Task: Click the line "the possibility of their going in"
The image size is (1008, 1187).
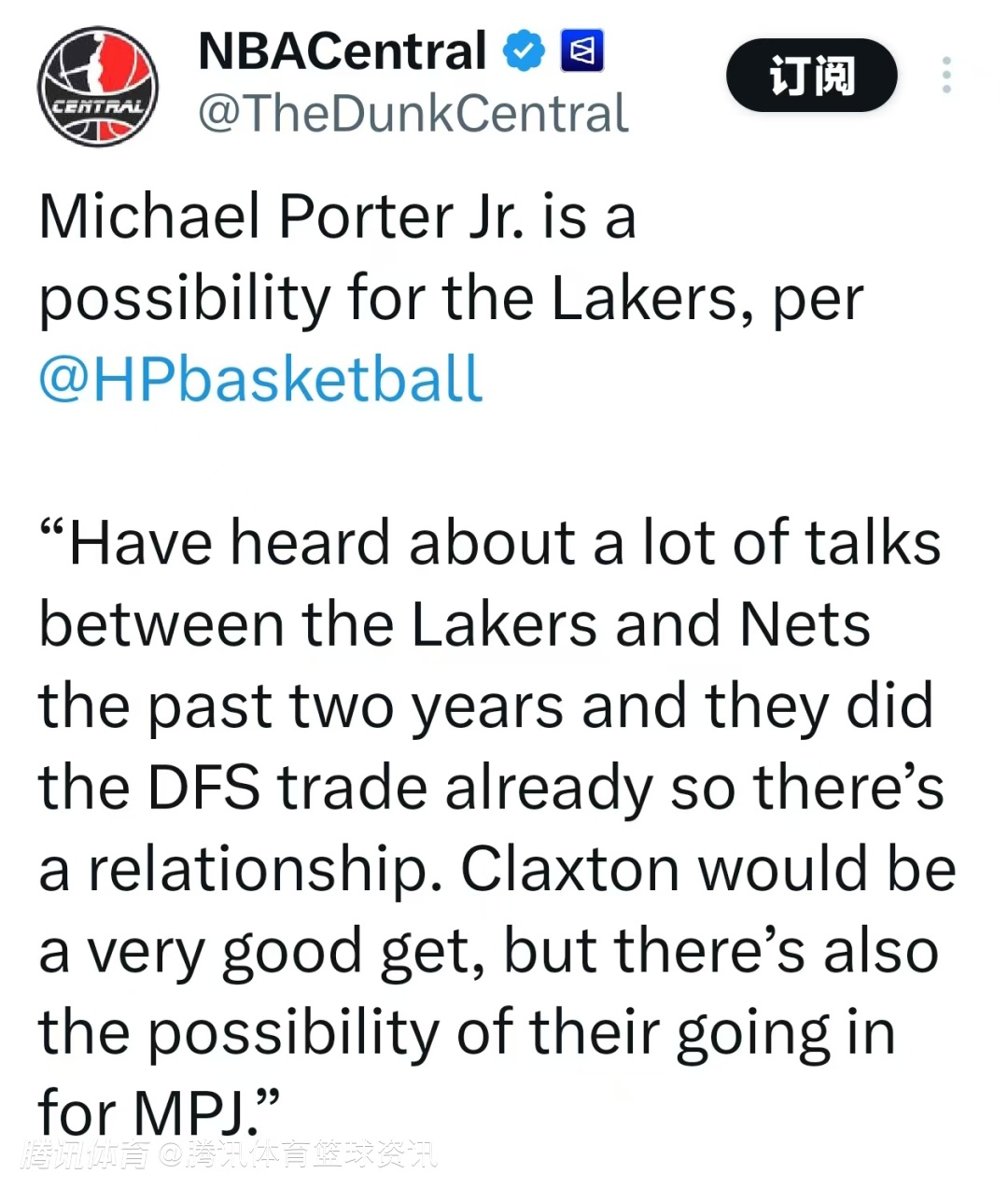Action: pos(467,1032)
